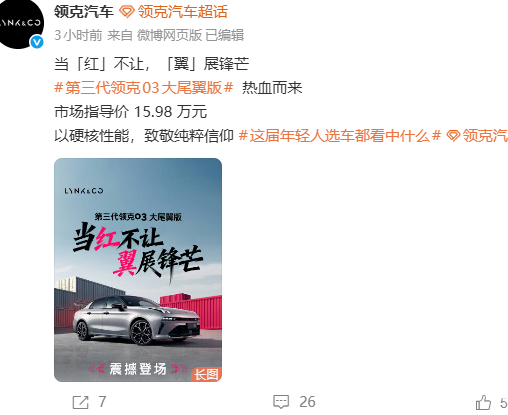508x415 pixels.
Task: Click the repost share icon
Action: tap(81, 402)
